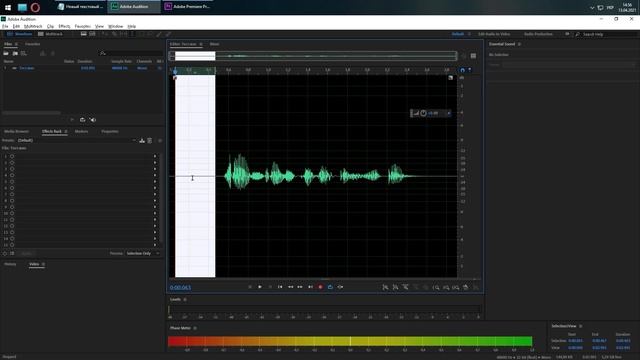The width and height of the screenshot is (640, 360).
Task: Click the playhead marker on timeline ruler
Action: click(x=176, y=71)
